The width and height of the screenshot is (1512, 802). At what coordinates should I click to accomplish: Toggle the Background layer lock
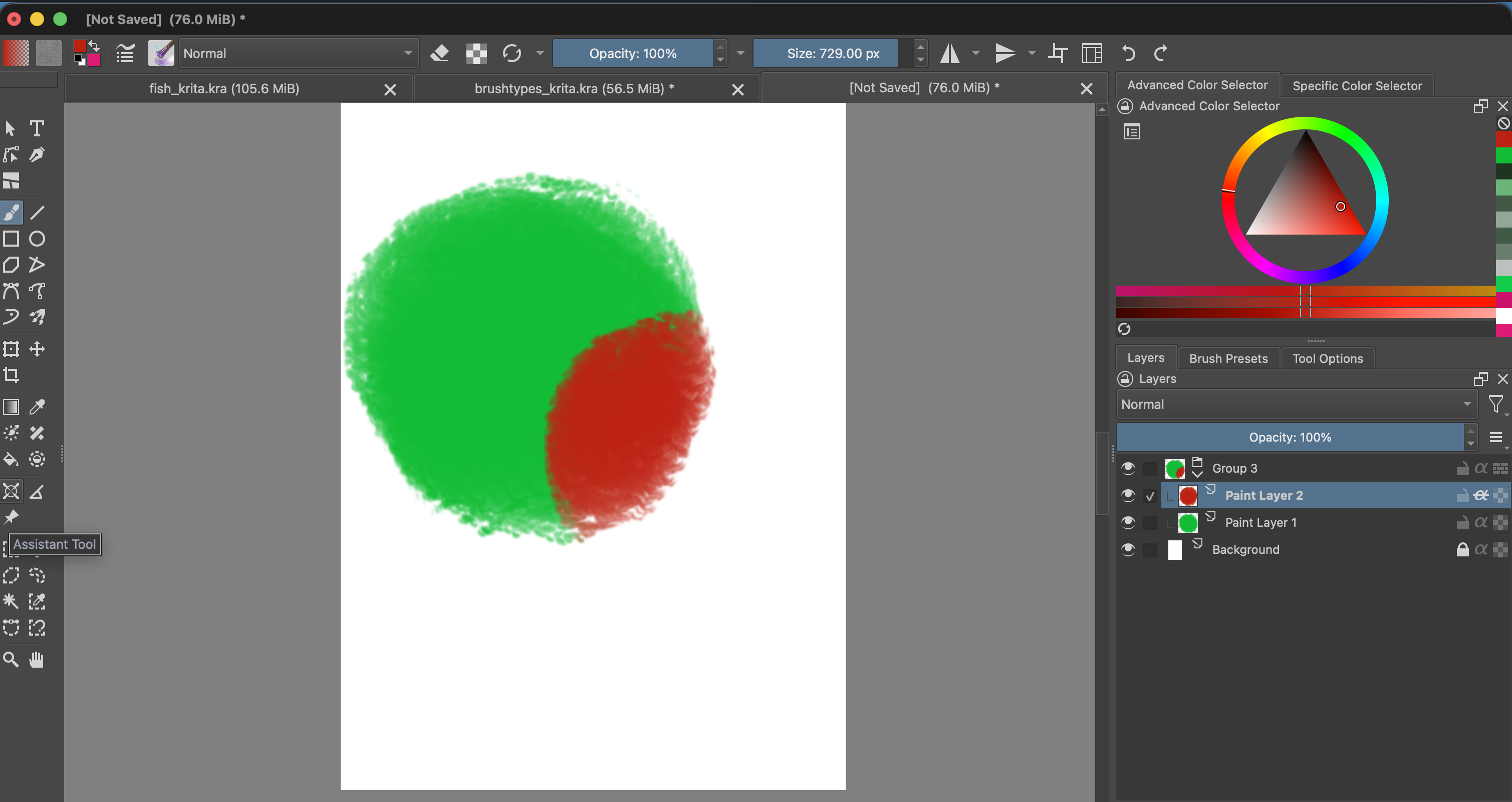pos(1462,549)
